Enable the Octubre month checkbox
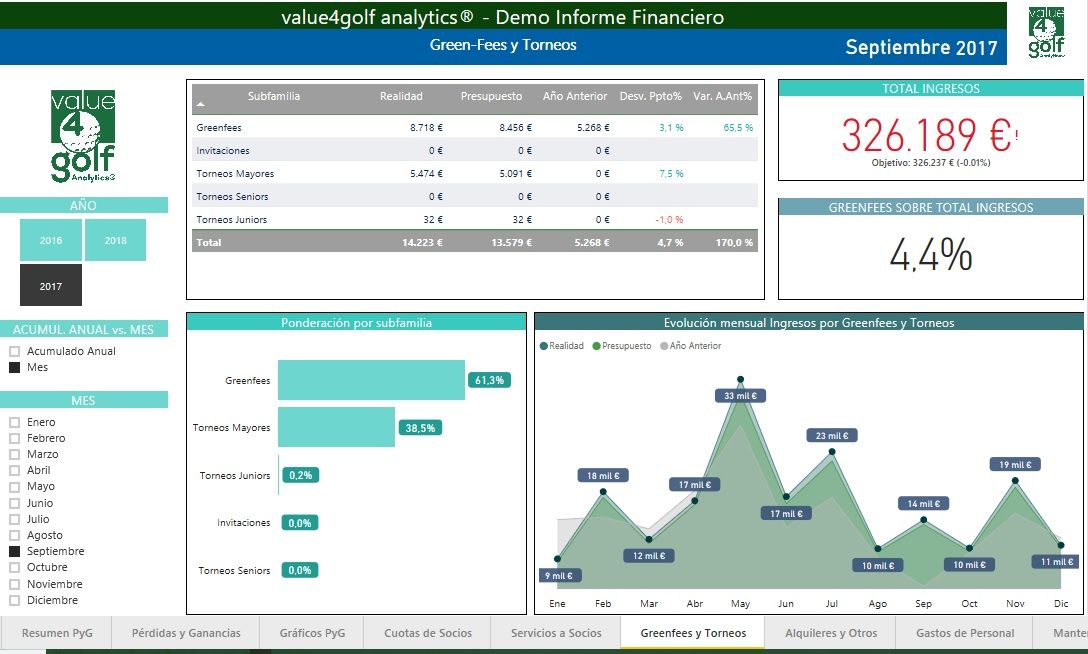The image size is (1088, 654). tap(15, 567)
